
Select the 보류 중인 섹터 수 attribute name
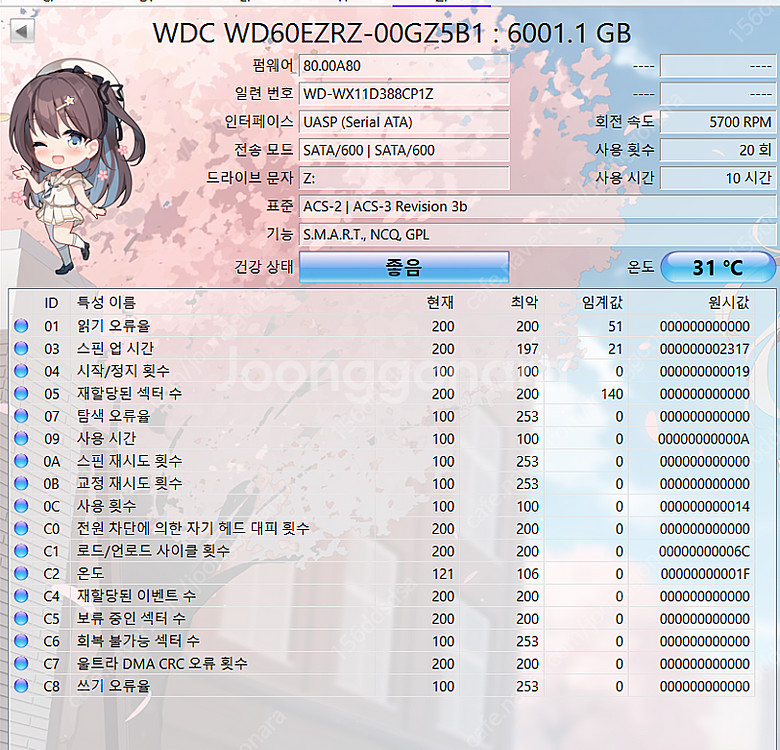[131, 618]
